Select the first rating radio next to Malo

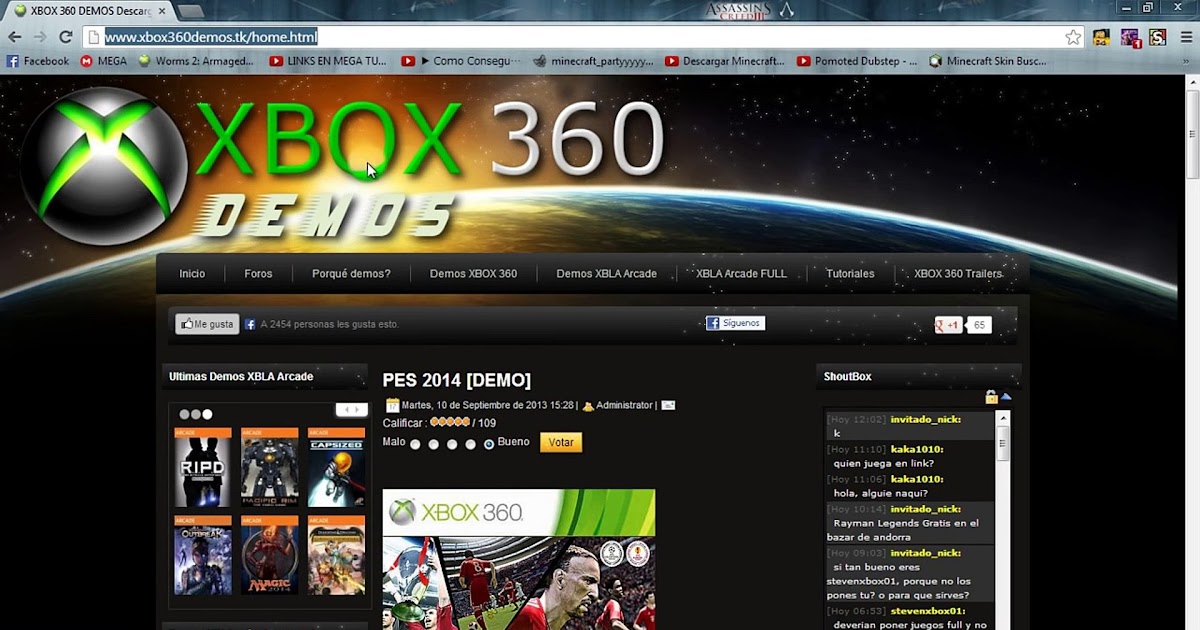point(415,444)
